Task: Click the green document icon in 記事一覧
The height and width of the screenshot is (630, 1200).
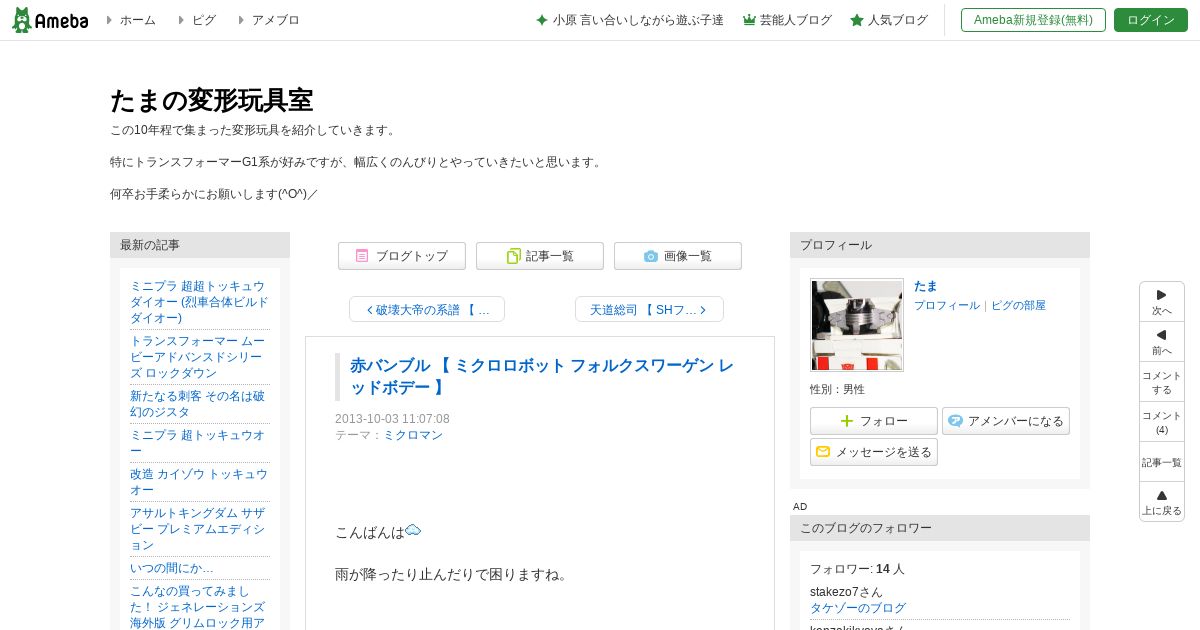Action: (x=513, y=256)
